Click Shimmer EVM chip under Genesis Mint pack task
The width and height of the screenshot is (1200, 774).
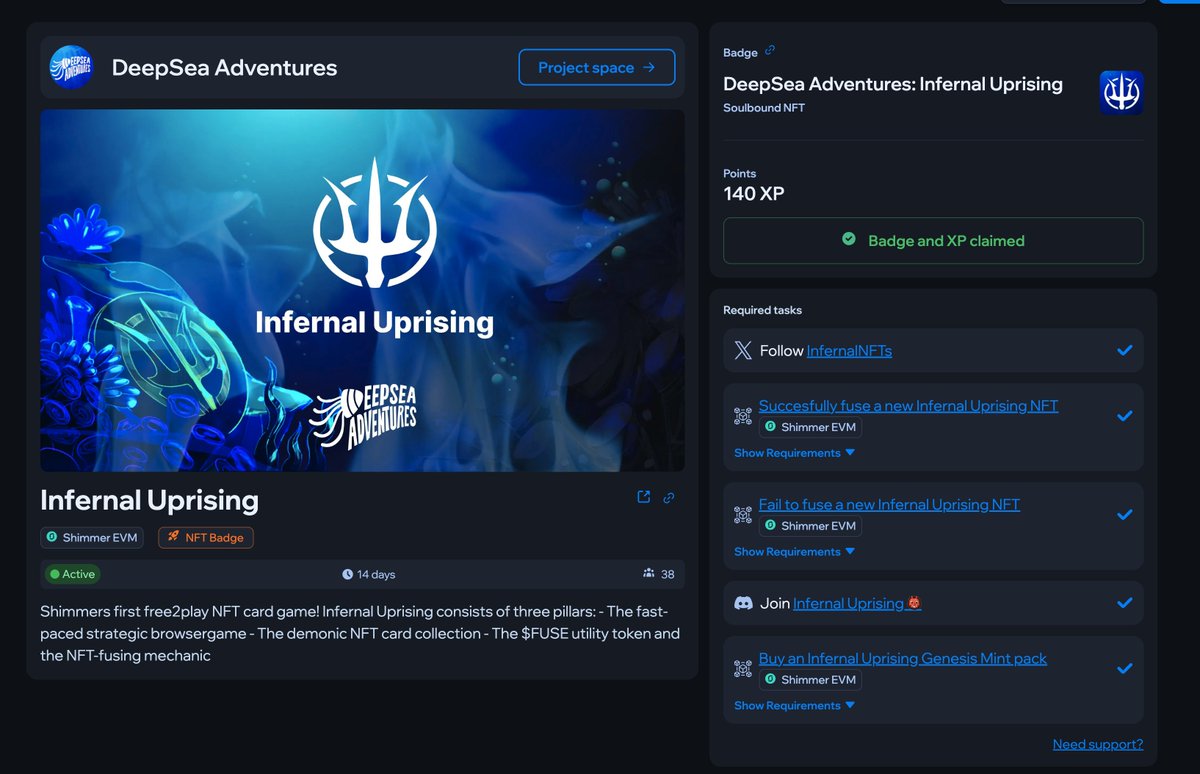coord(810,680)
